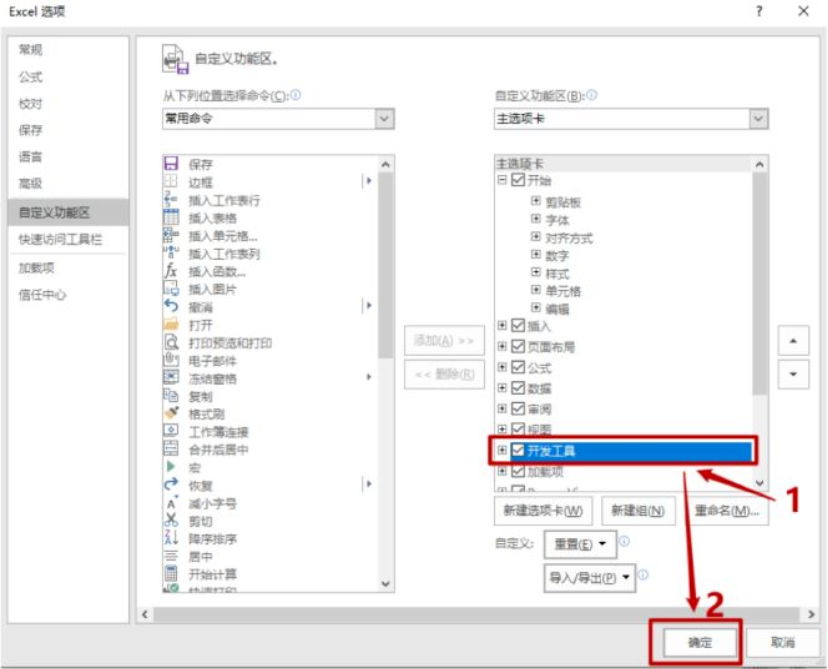The height and width of the screenshot is (669, 828).
Task: Click the Open (打开) folder icon
Action: 171,324
